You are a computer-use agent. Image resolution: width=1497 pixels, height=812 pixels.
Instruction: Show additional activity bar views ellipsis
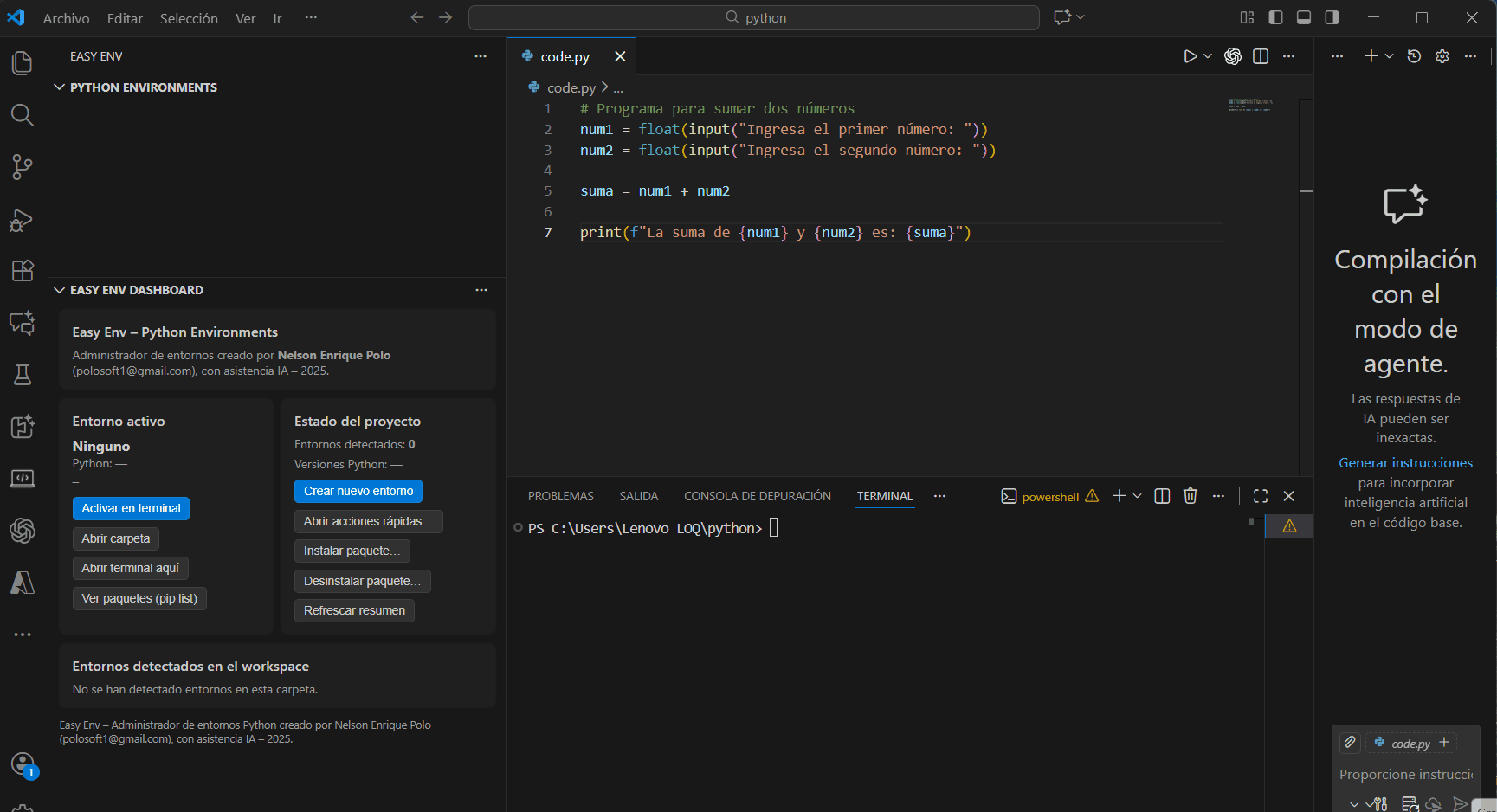pyautogui.click(x=23, y=635)
